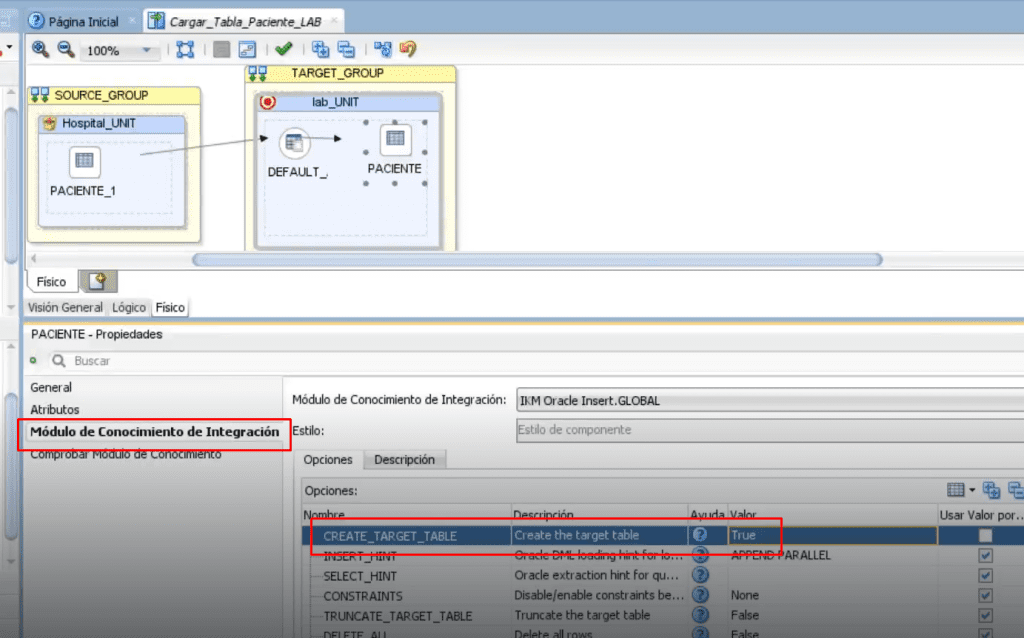Open the 100% zoom level dropdown
The width and height of the screenshot is (1024, 638).
click(147, 50)
